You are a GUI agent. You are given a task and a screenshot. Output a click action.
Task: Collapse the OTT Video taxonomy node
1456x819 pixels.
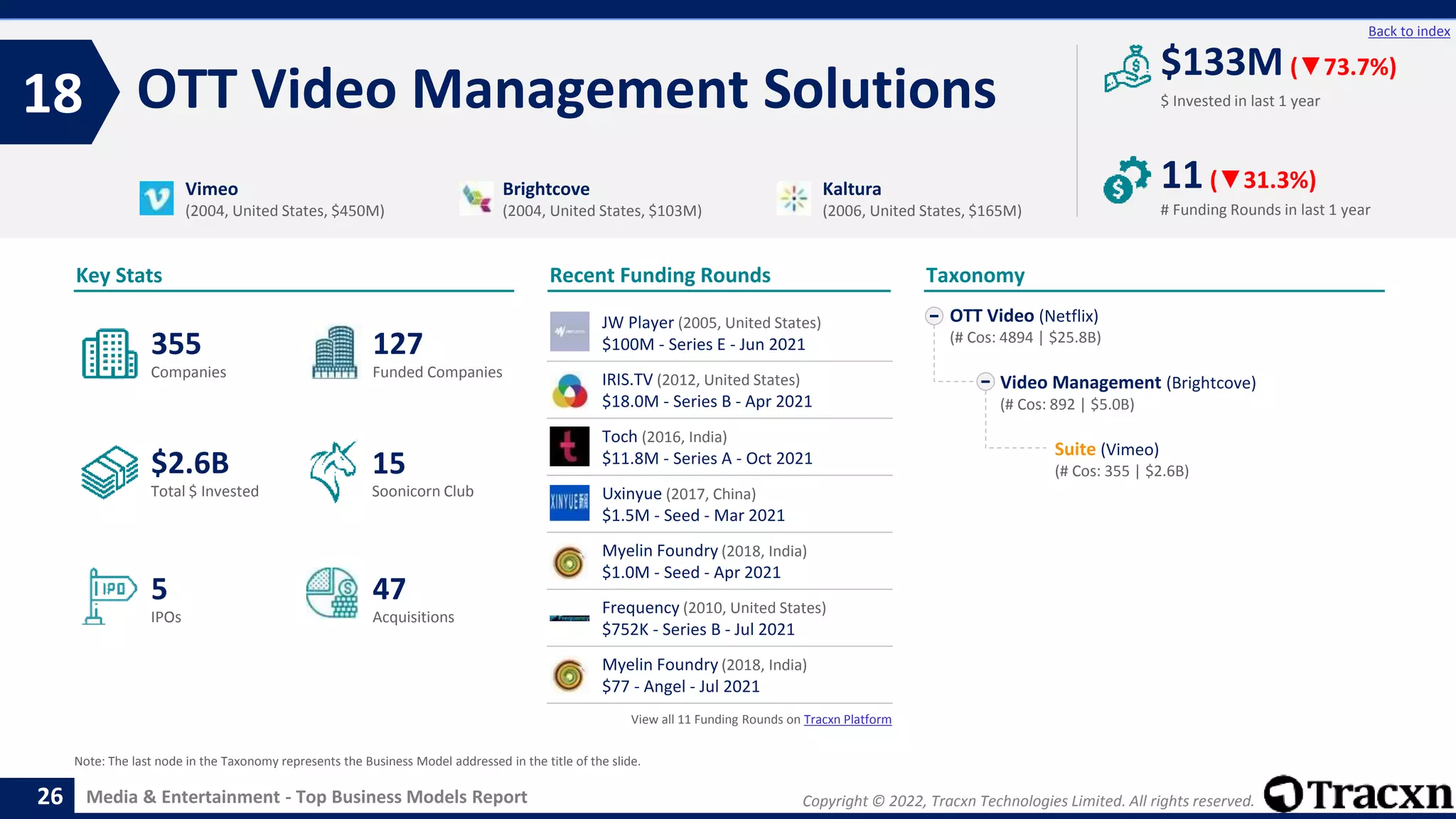coord(934,316)
